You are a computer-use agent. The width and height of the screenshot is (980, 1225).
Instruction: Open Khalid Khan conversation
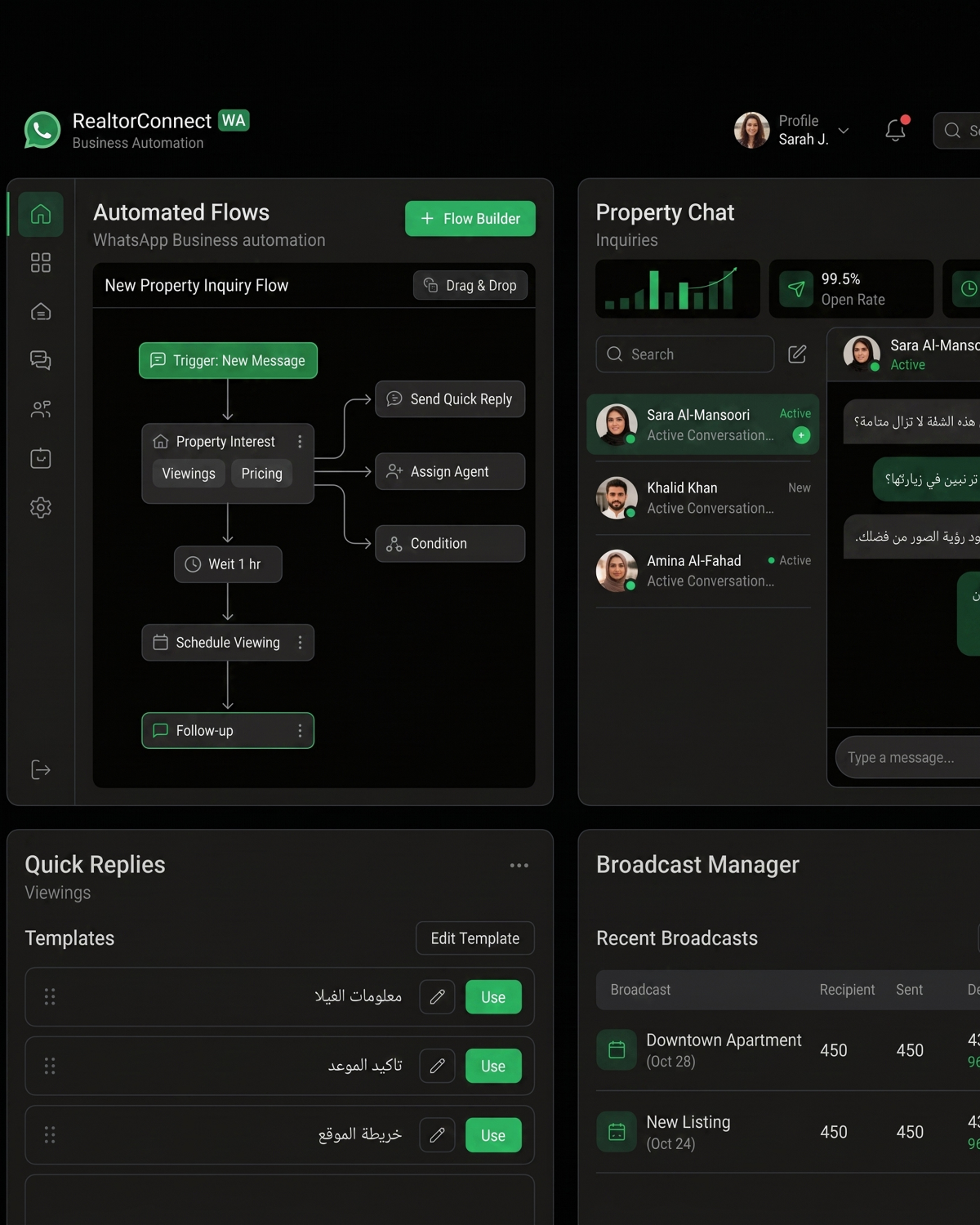703,497
